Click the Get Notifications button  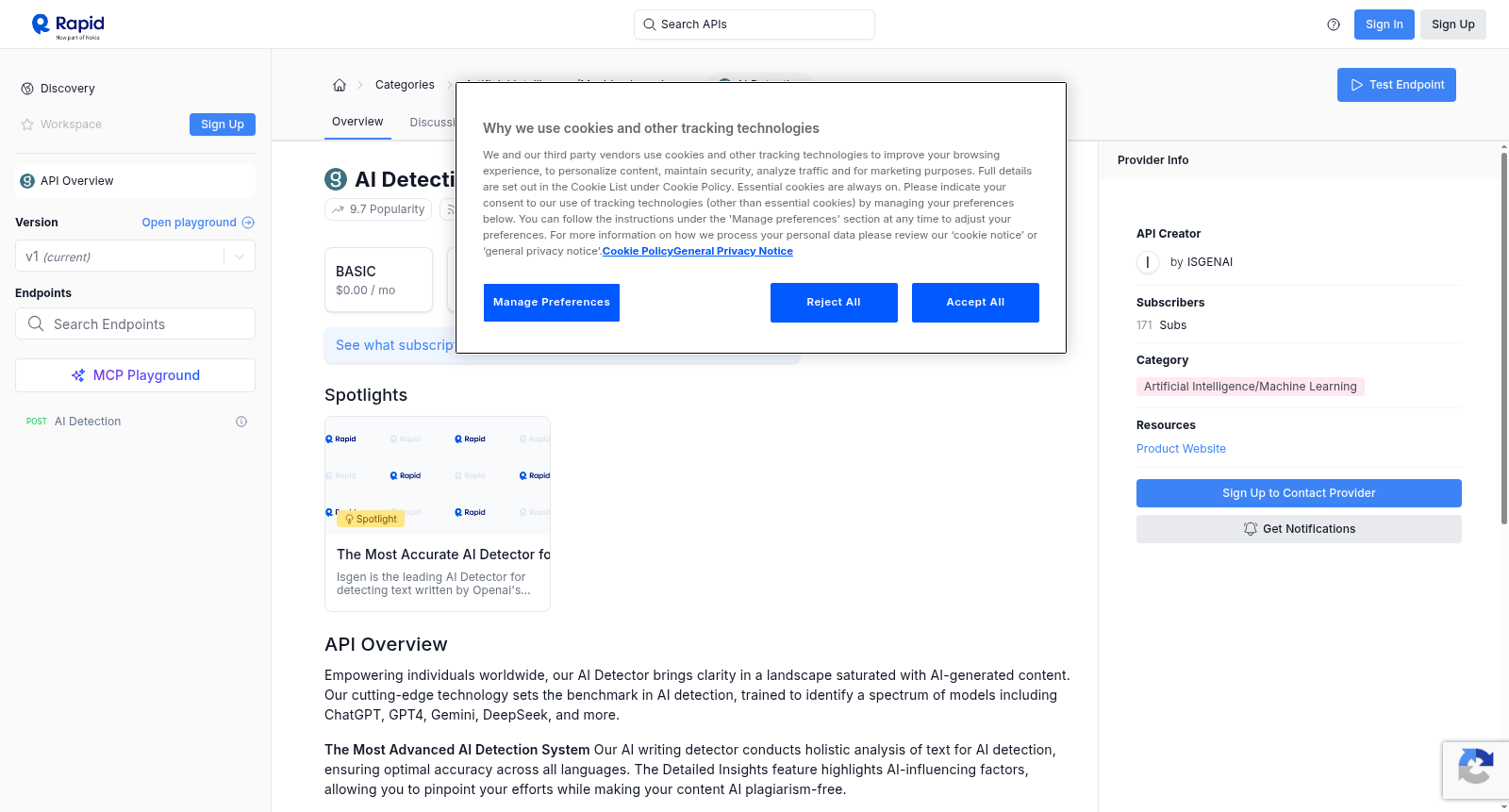click(x=1299, y=529)
